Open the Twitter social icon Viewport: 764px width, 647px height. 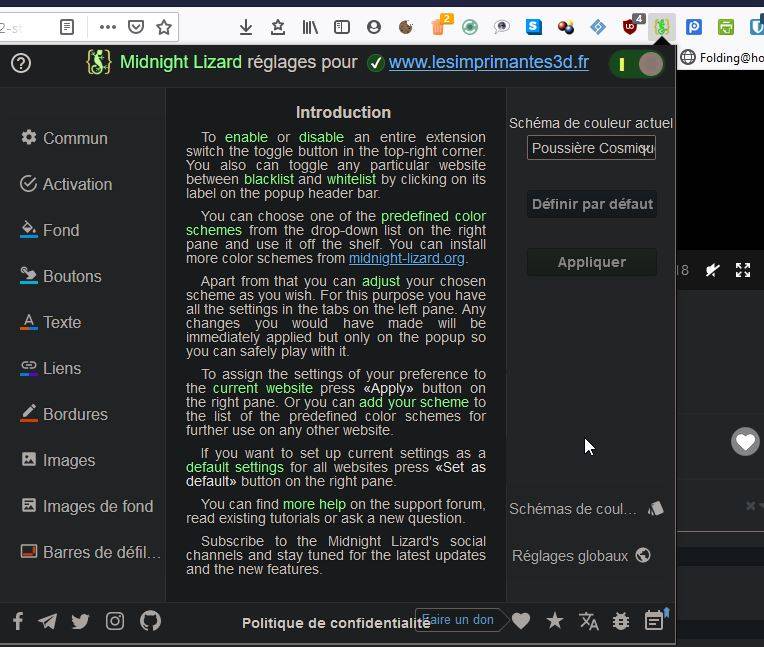[80, 621]
